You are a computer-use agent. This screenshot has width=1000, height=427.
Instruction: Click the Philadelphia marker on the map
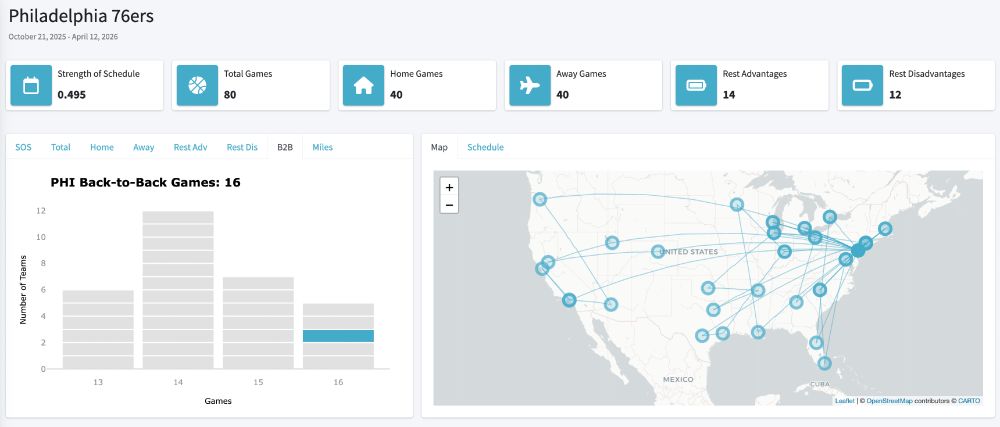[858, 250]
